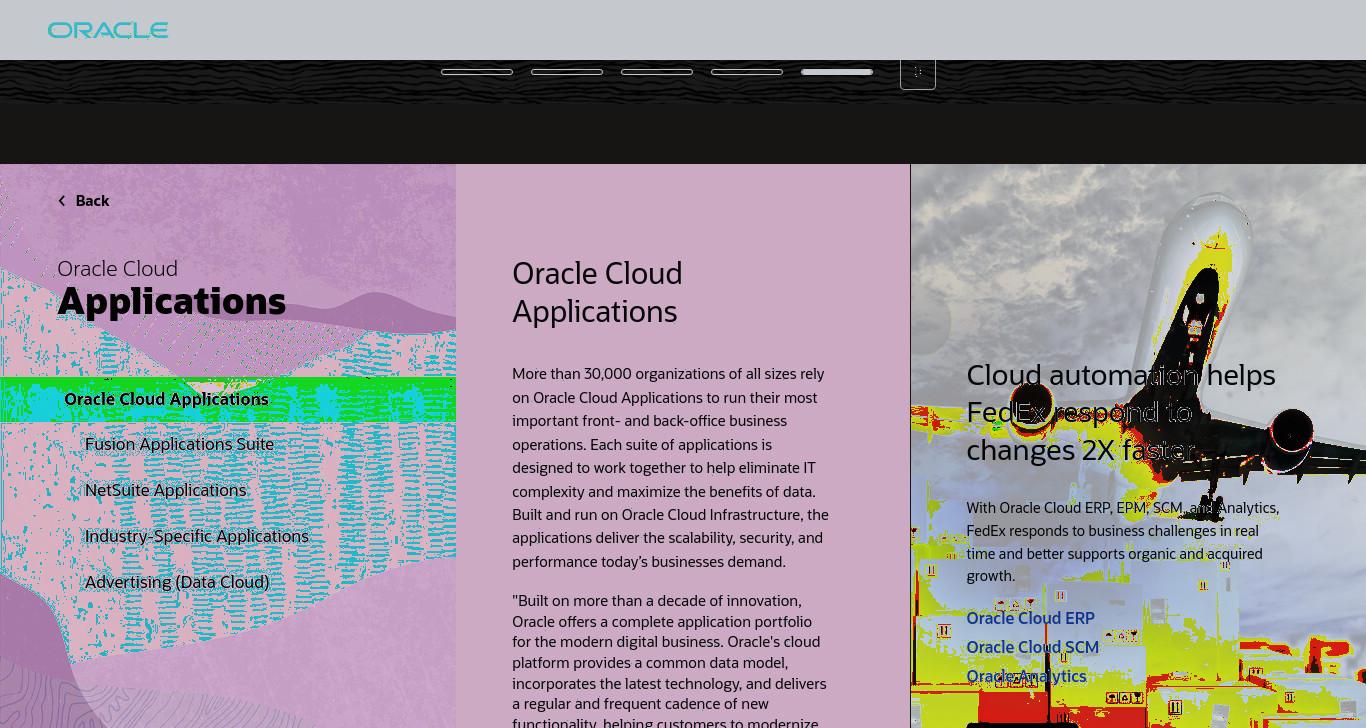Click paragraph starting 'More than 30,000 organizations'

(670, 467)
